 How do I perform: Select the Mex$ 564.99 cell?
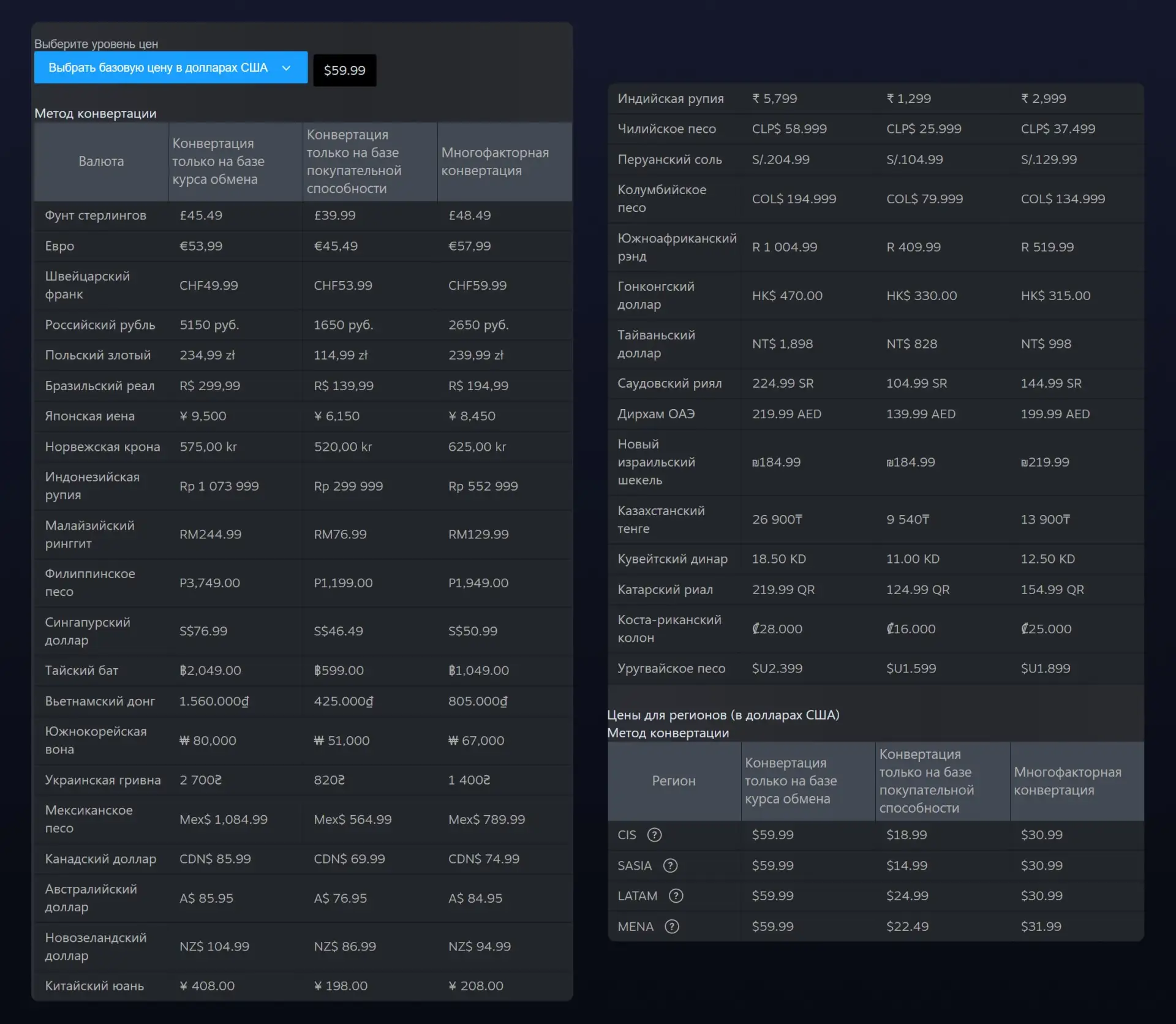click(353, 819)
